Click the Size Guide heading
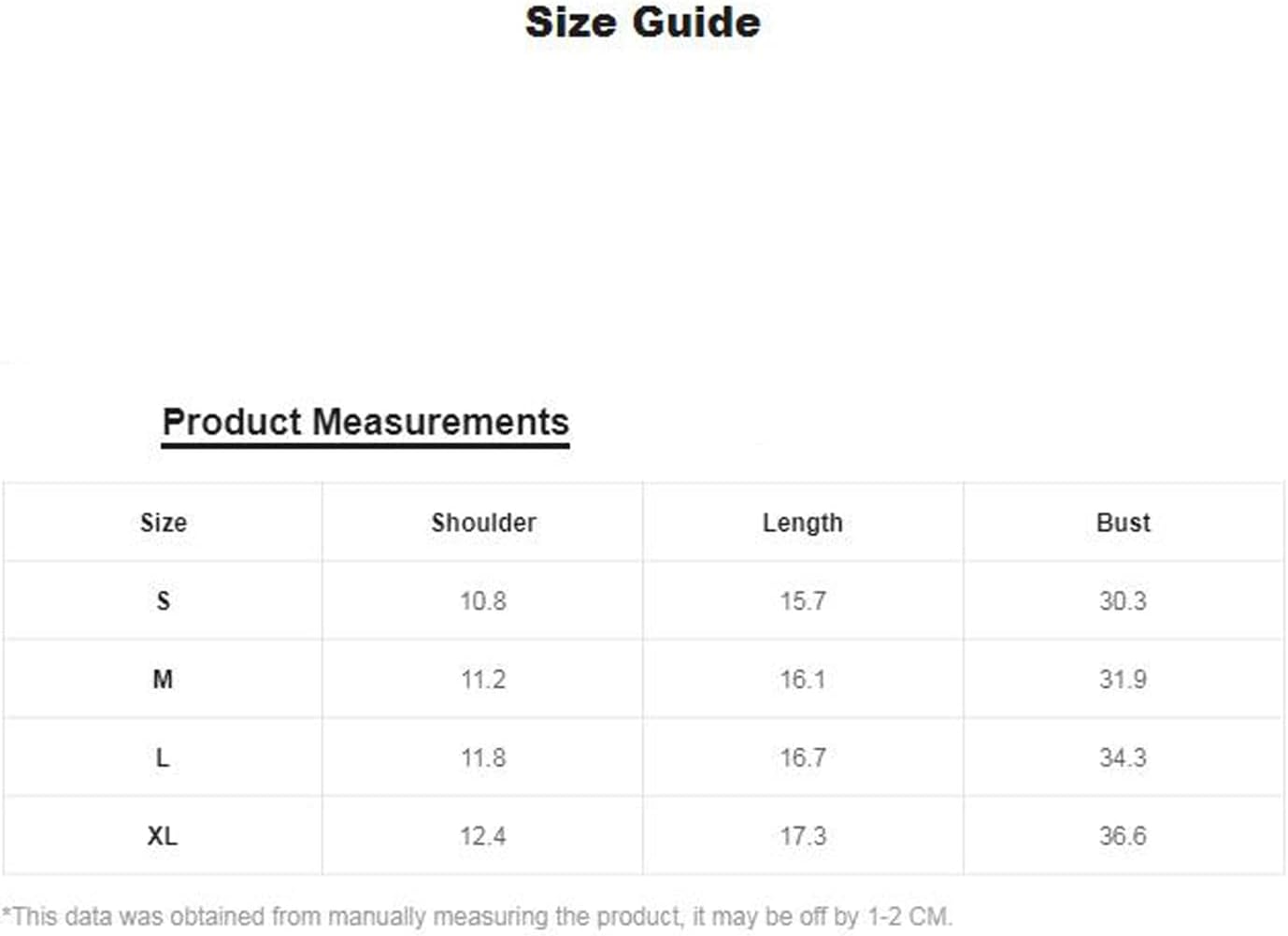Screen dimensions: 1288x936 click(x=643, y=22)
